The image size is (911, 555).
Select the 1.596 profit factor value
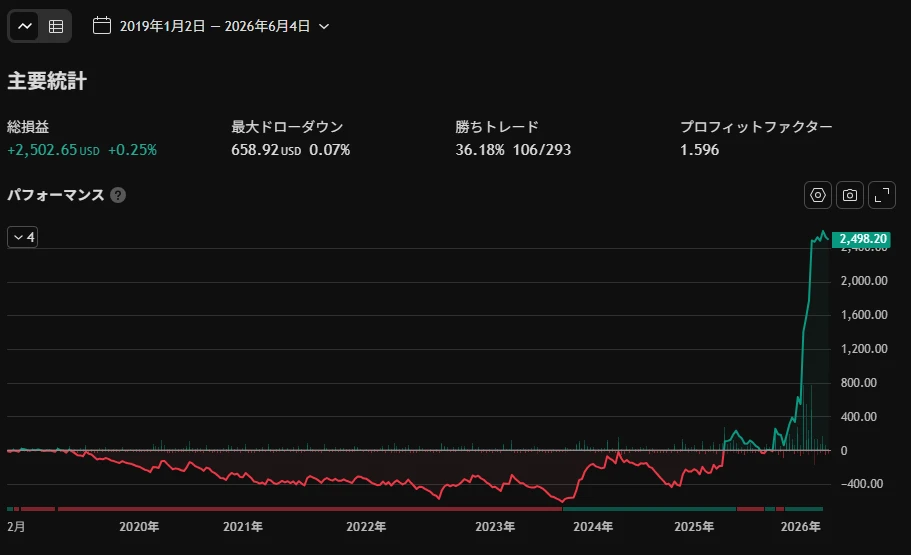click(x=700, y=150)
